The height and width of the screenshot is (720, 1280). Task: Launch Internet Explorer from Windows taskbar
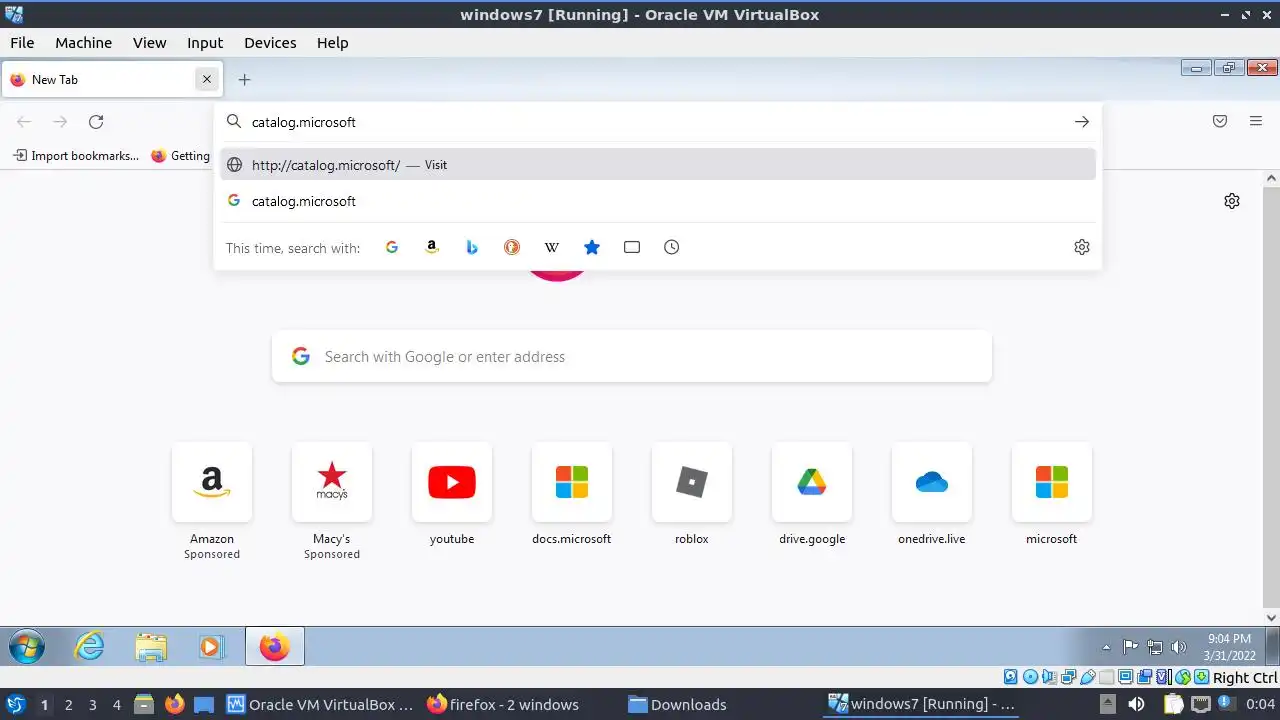coord(90,647)
